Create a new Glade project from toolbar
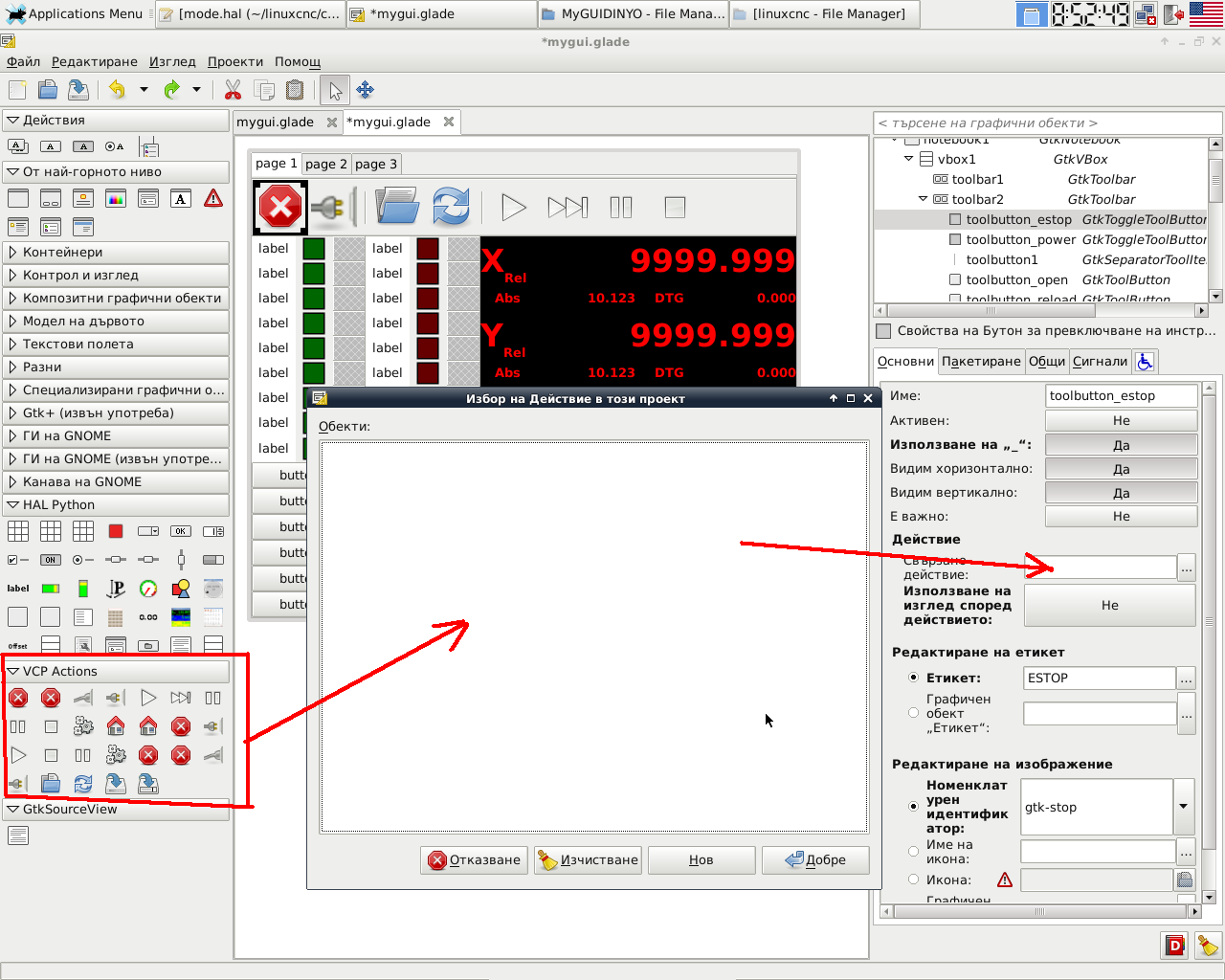 (17, 90)
